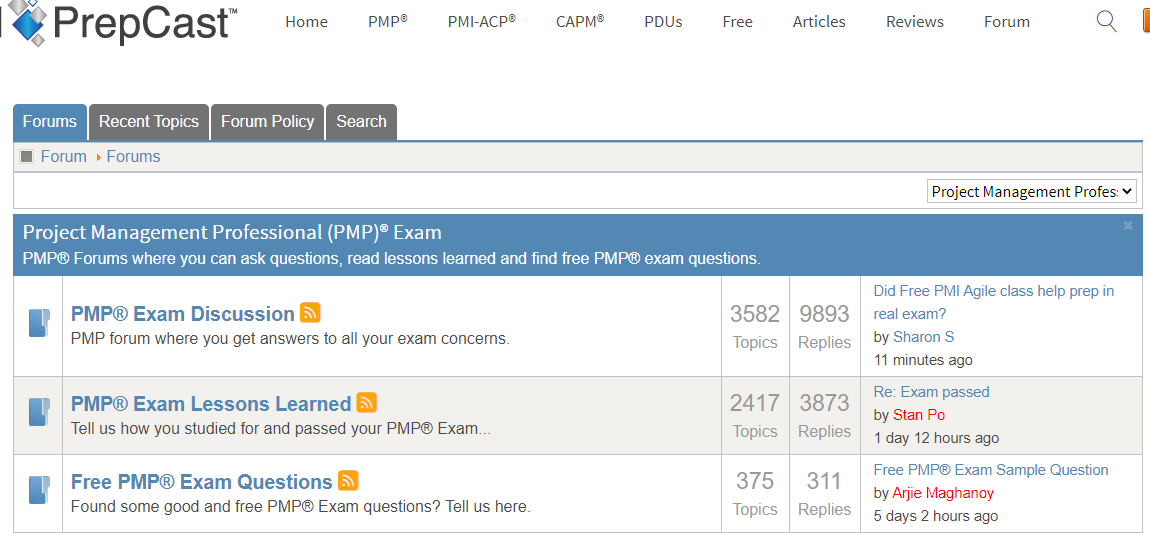
Task: Click the 11 minutes ago timestamp
Action: point(923,360)
